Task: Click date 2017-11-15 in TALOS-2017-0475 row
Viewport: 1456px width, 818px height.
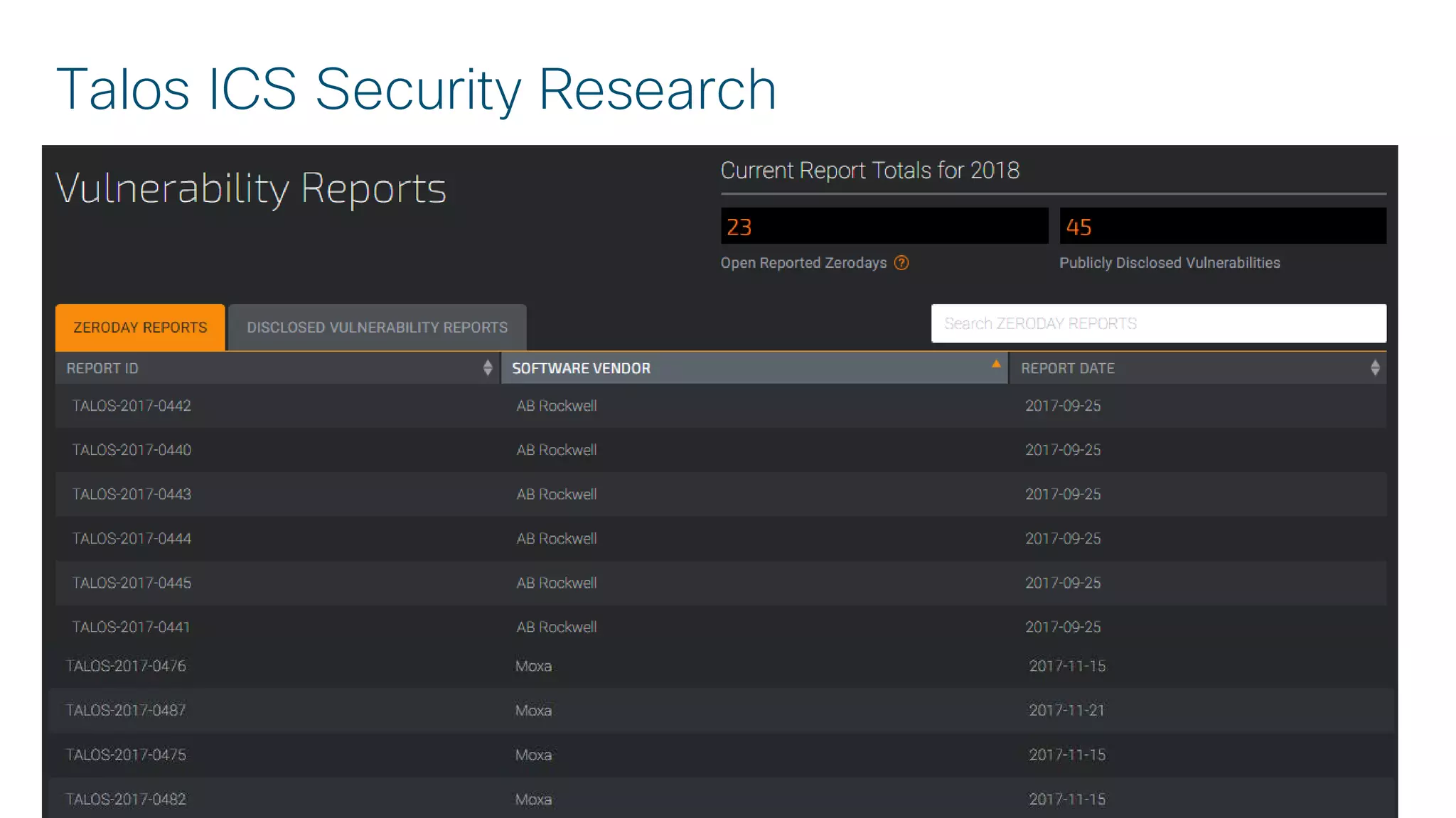Action: (1067, 755)
